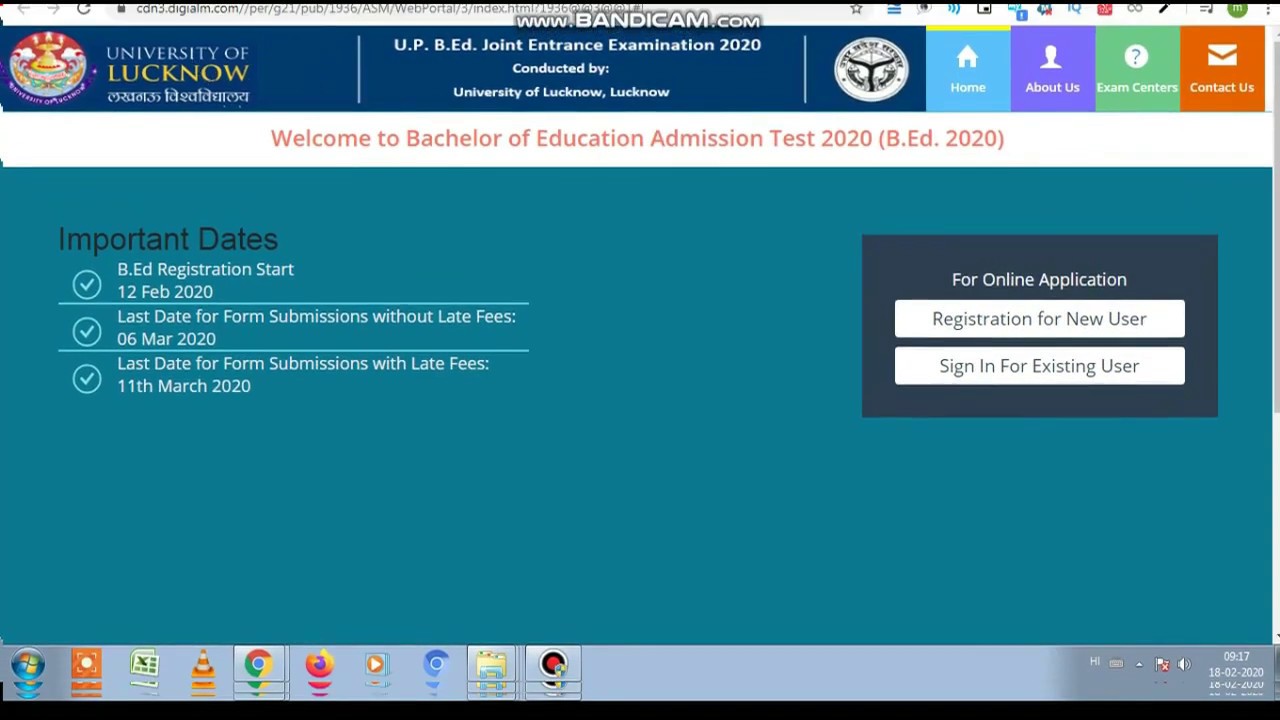The height and width of the screenshot is (720, 1280).
Task: Click the '06 Mar 2020' date text
Action: (x=166, y=339)
